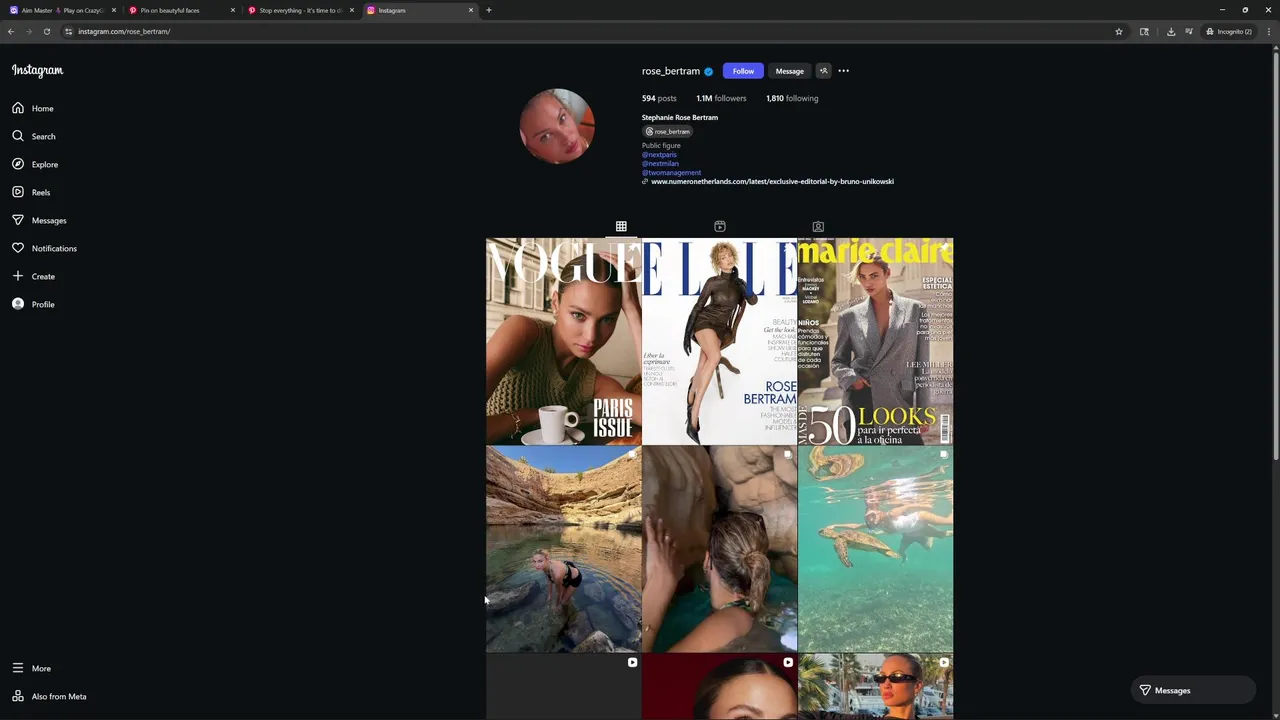Open Profile in the sidebar
This screenshot has height=720, width=1280.
pos(33,304)
